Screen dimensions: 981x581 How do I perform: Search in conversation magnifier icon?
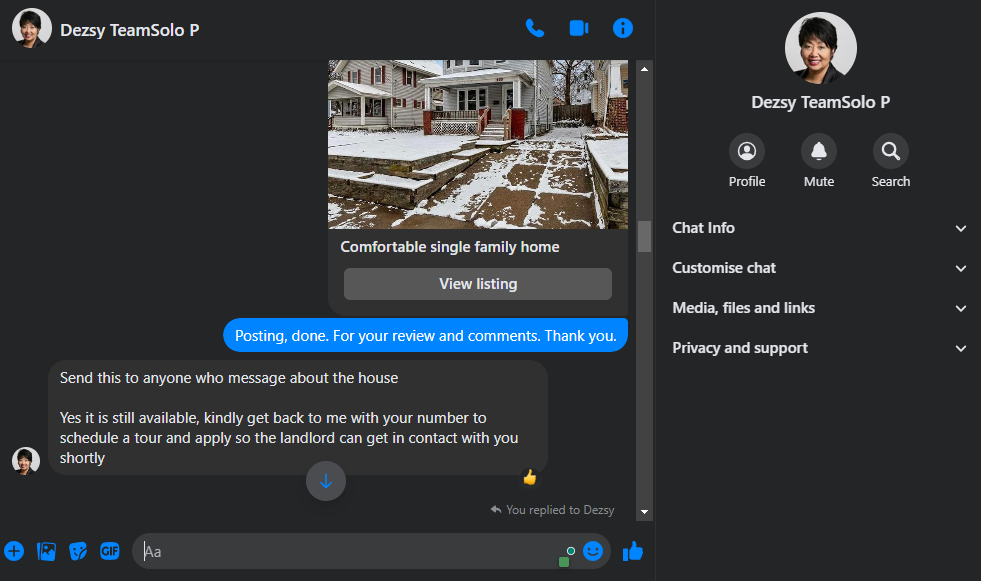(890, 151)
